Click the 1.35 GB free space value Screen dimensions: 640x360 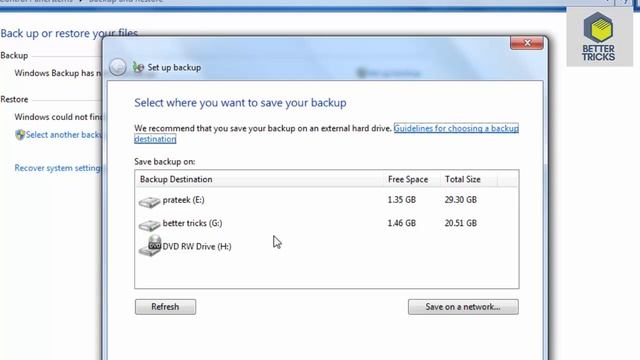coord(402,200)
